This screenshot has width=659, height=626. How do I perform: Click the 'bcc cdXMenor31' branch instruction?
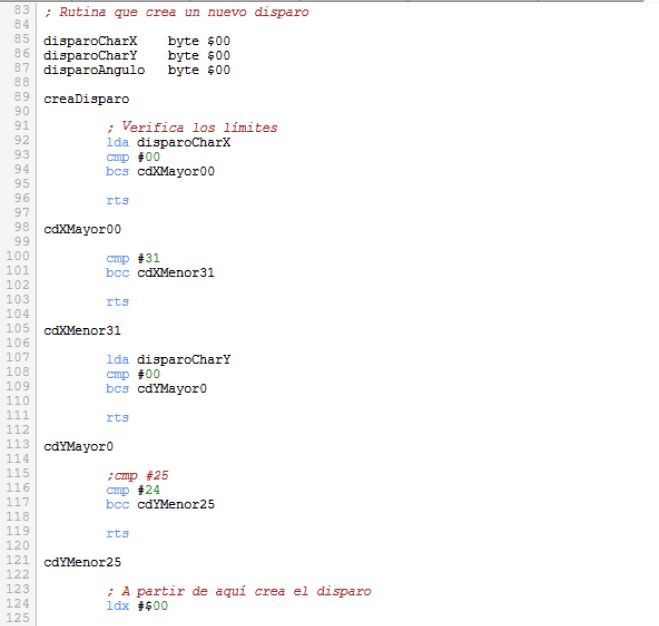pyautogui.click(x=160, y=272)
